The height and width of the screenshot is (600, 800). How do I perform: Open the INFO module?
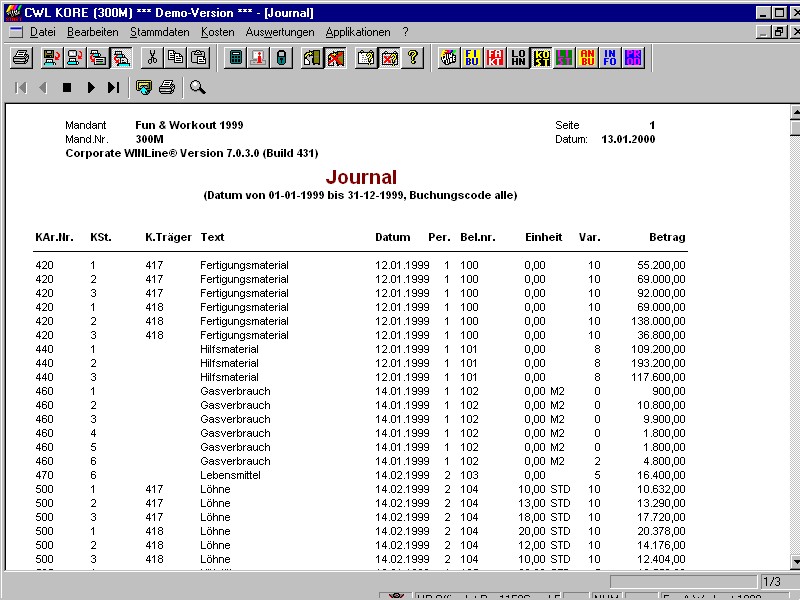pos(610,58)
